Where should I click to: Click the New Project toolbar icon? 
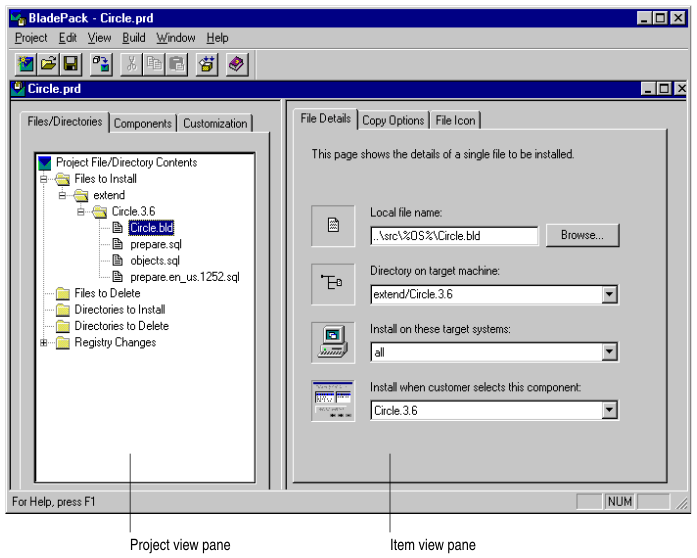pyautogui.click(x=26, y=65)
